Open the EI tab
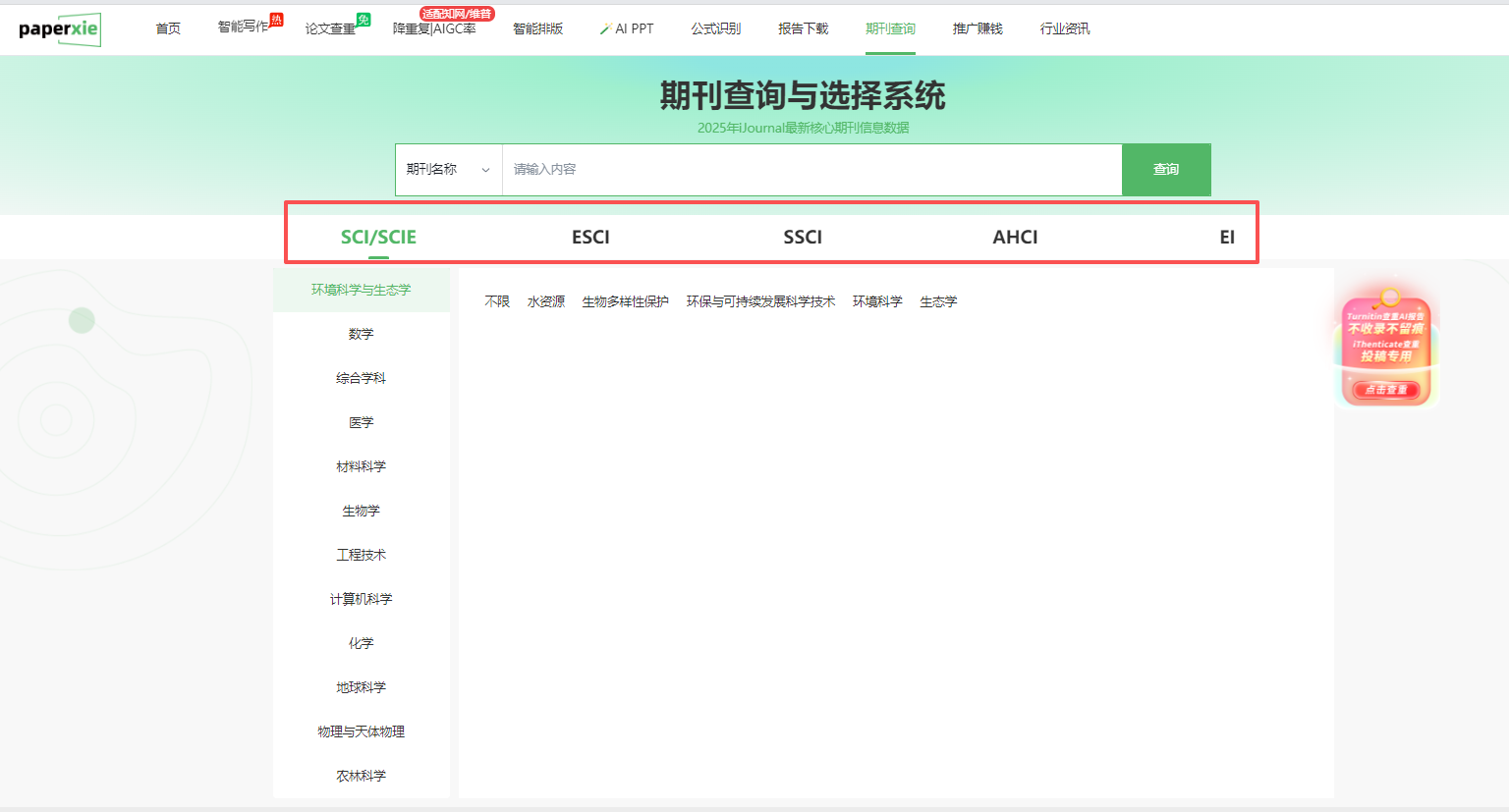 tap(1226, 237)
